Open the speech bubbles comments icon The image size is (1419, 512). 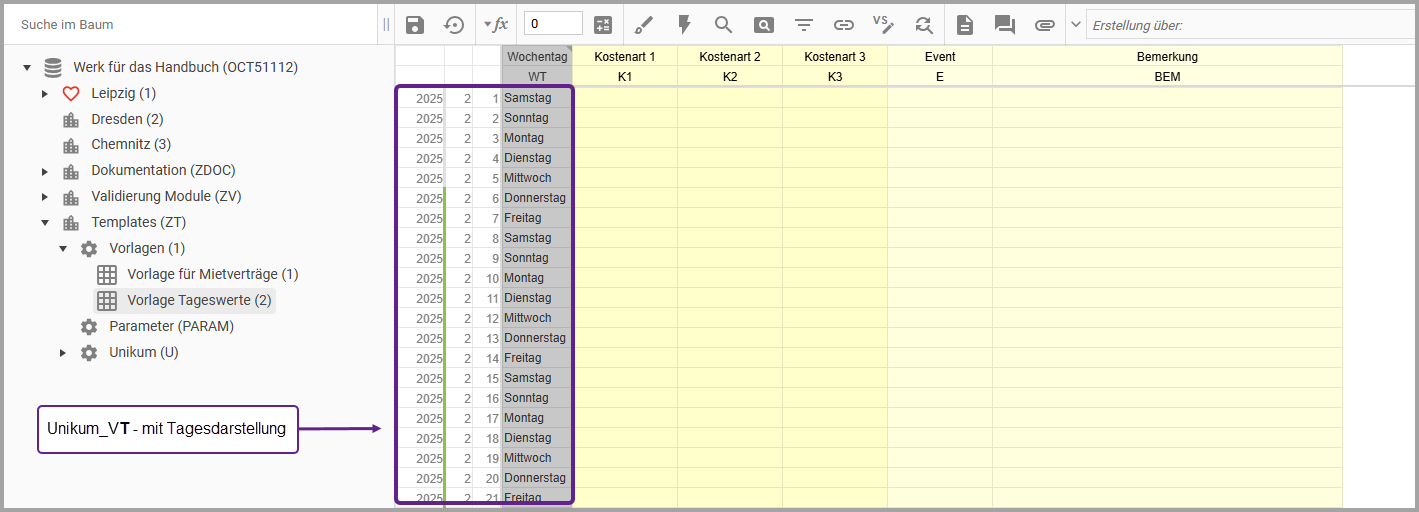pyautogui.click(x=1005, y=25)
